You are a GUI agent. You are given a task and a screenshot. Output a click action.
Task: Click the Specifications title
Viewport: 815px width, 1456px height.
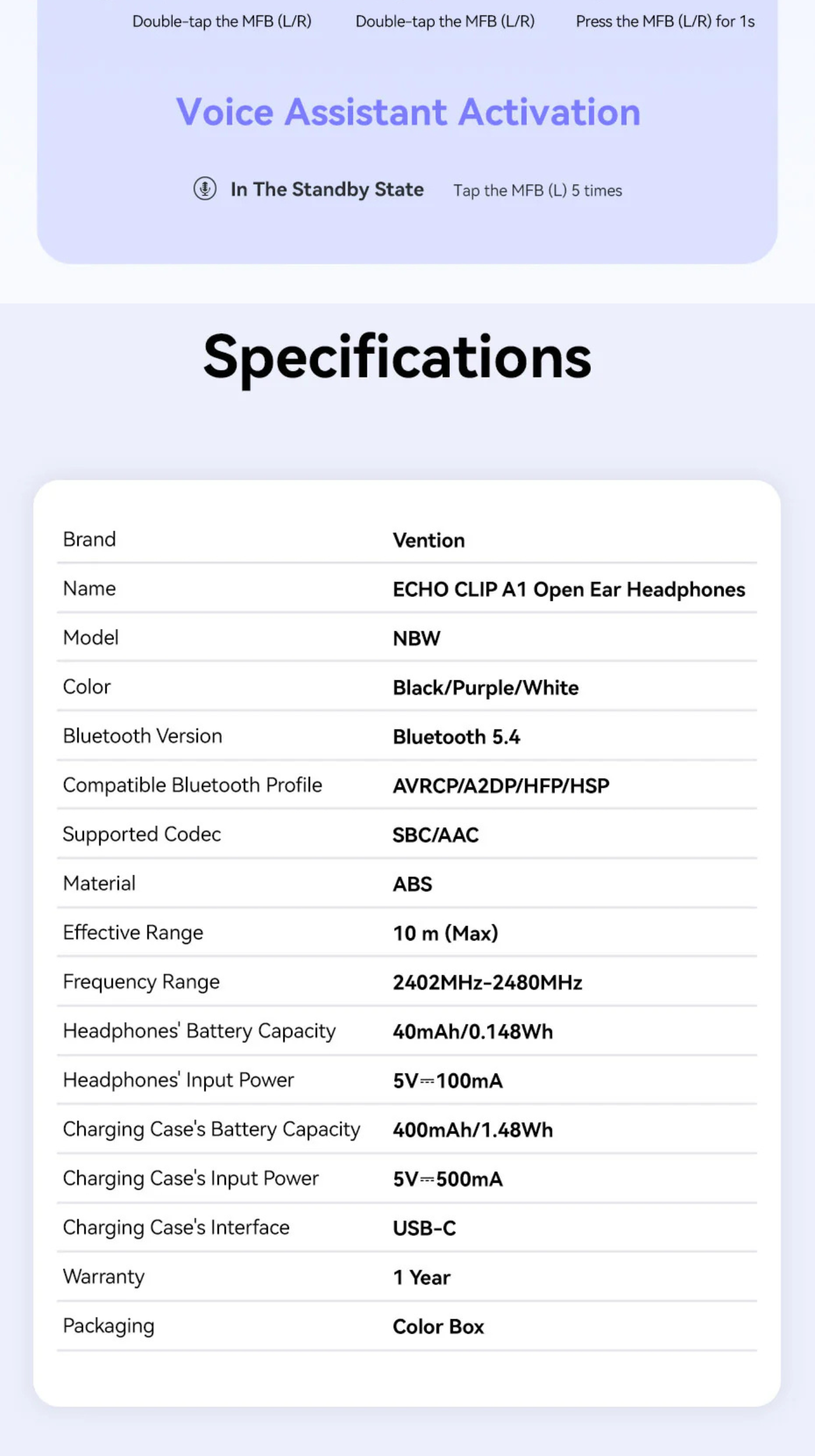pos(397,357)
